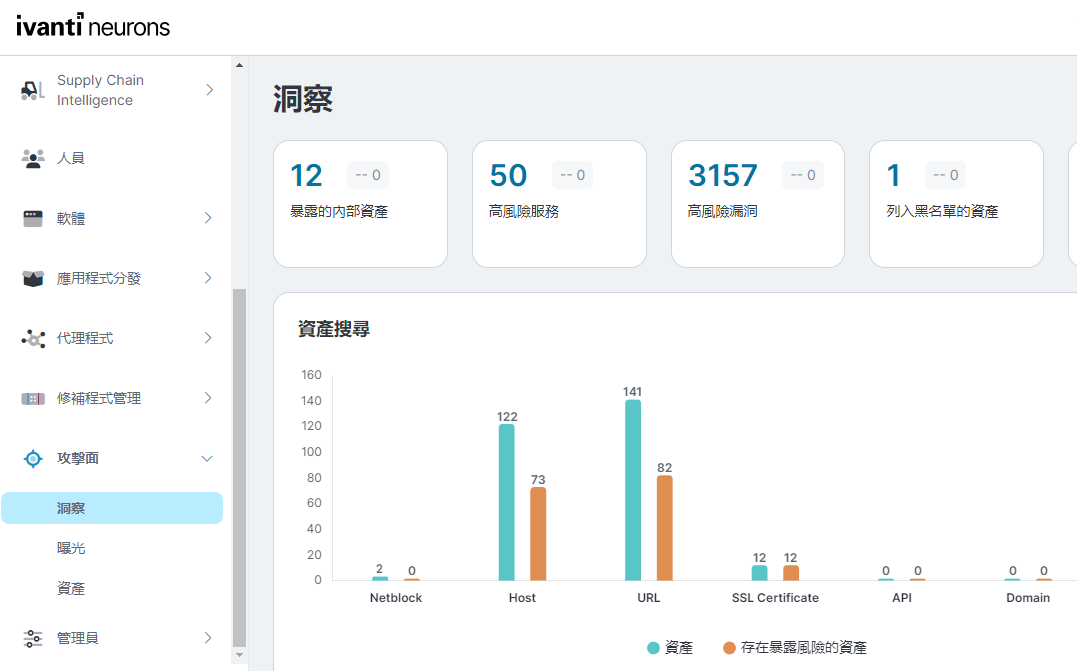Expand the 代理程式 chevron
Image resolution: width=1077 pixels, height=671 pixels.
(208, 338)
